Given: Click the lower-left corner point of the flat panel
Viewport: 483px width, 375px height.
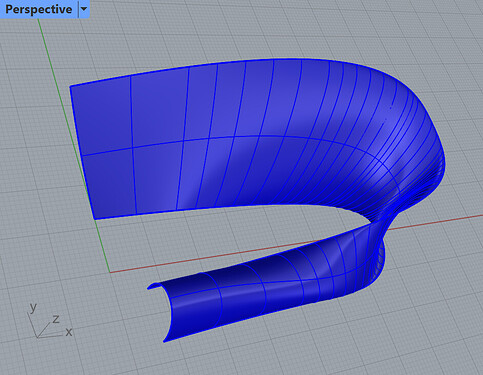Looking at the screenshot, I should (x=94, y=219).
